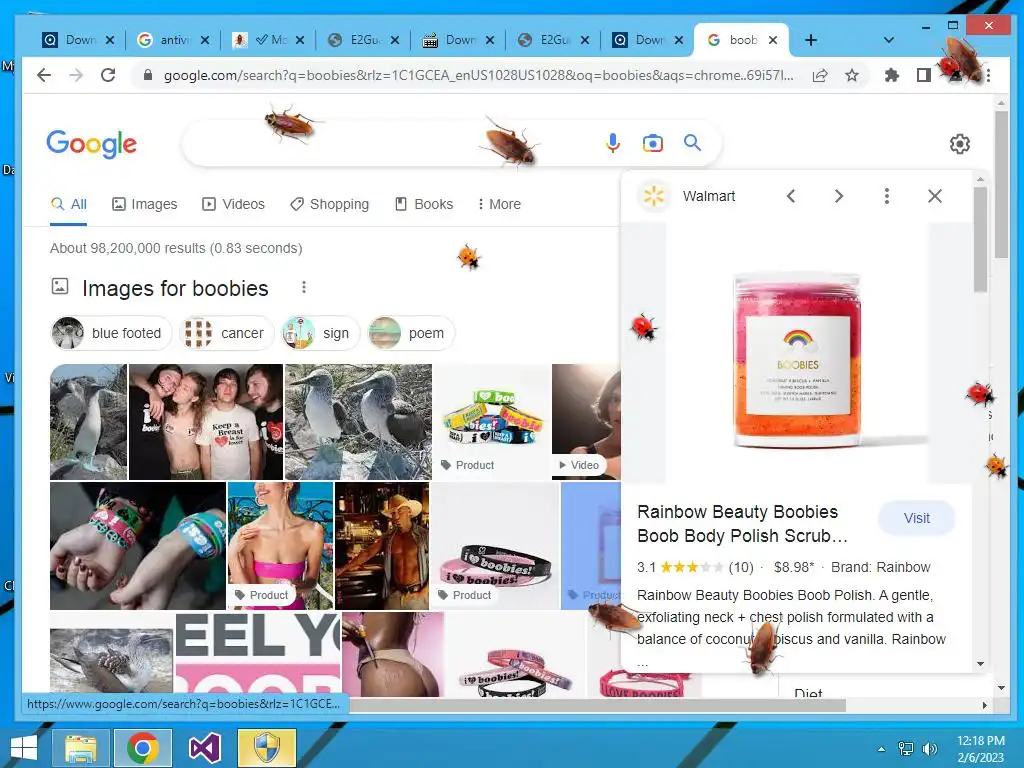The height and width of the screenshot is (768, 1024).
Task: Click the Chrome taskbar icon
Action: pos(143,748)
